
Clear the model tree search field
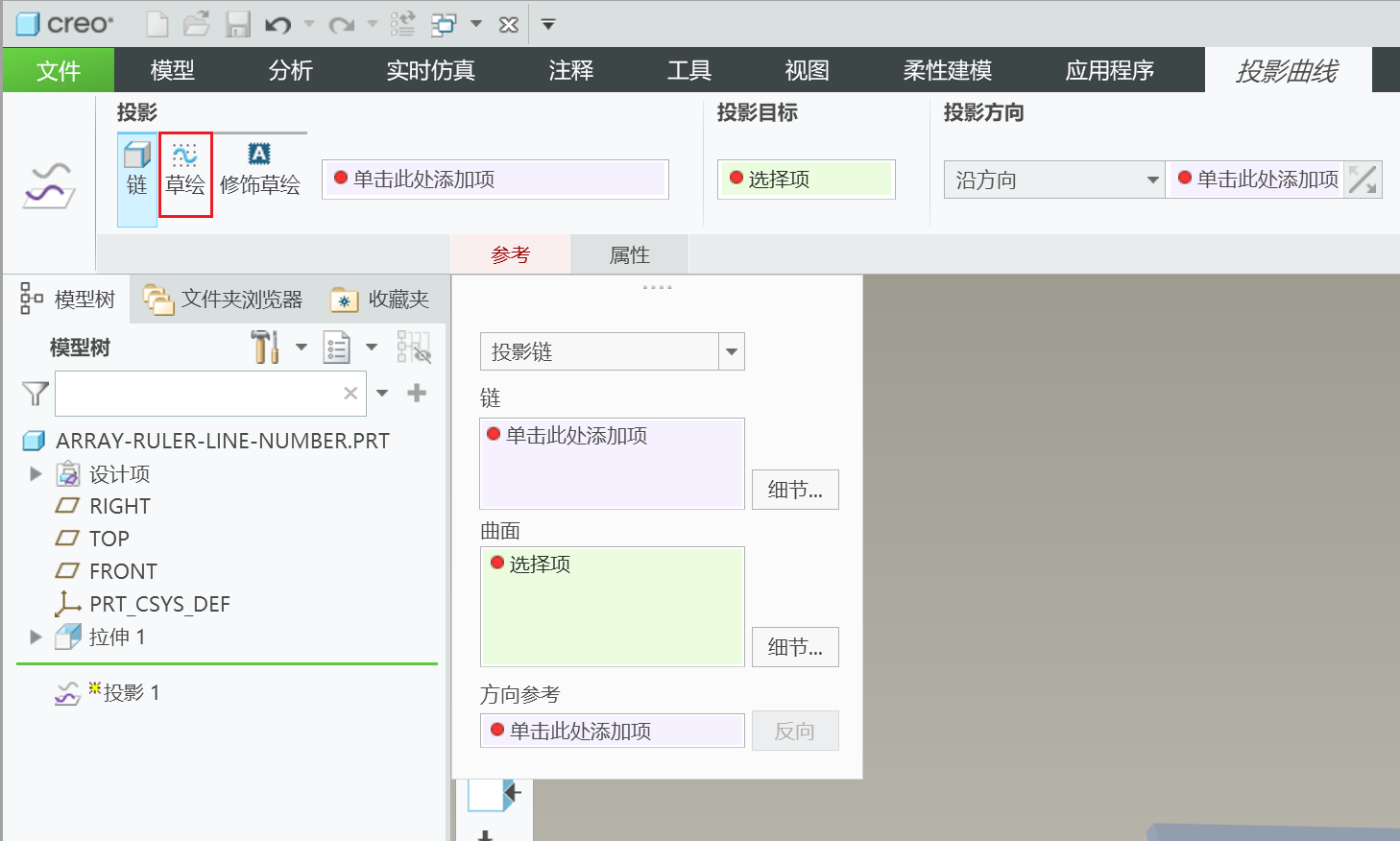(350, 393)
